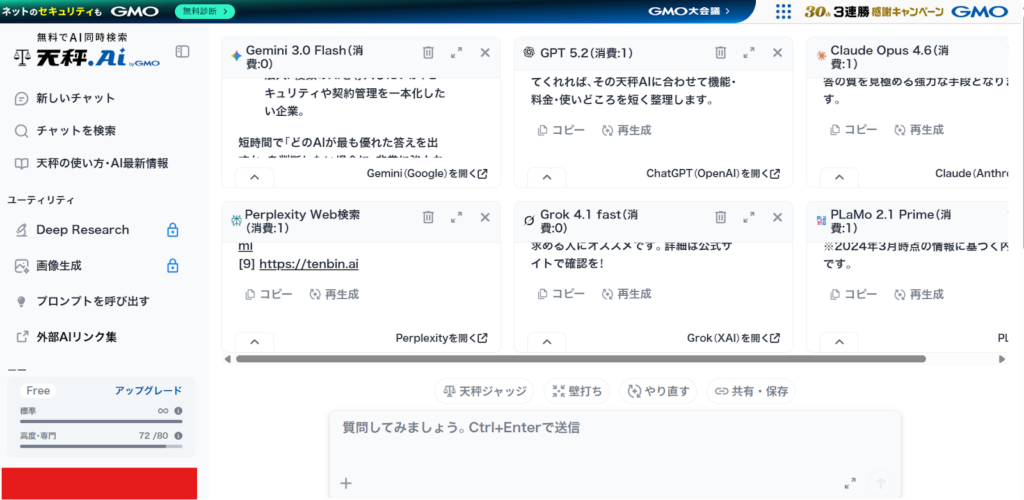Click やり直す button
The width and height of the screenshot is (1024, 500).
point(658,391)
